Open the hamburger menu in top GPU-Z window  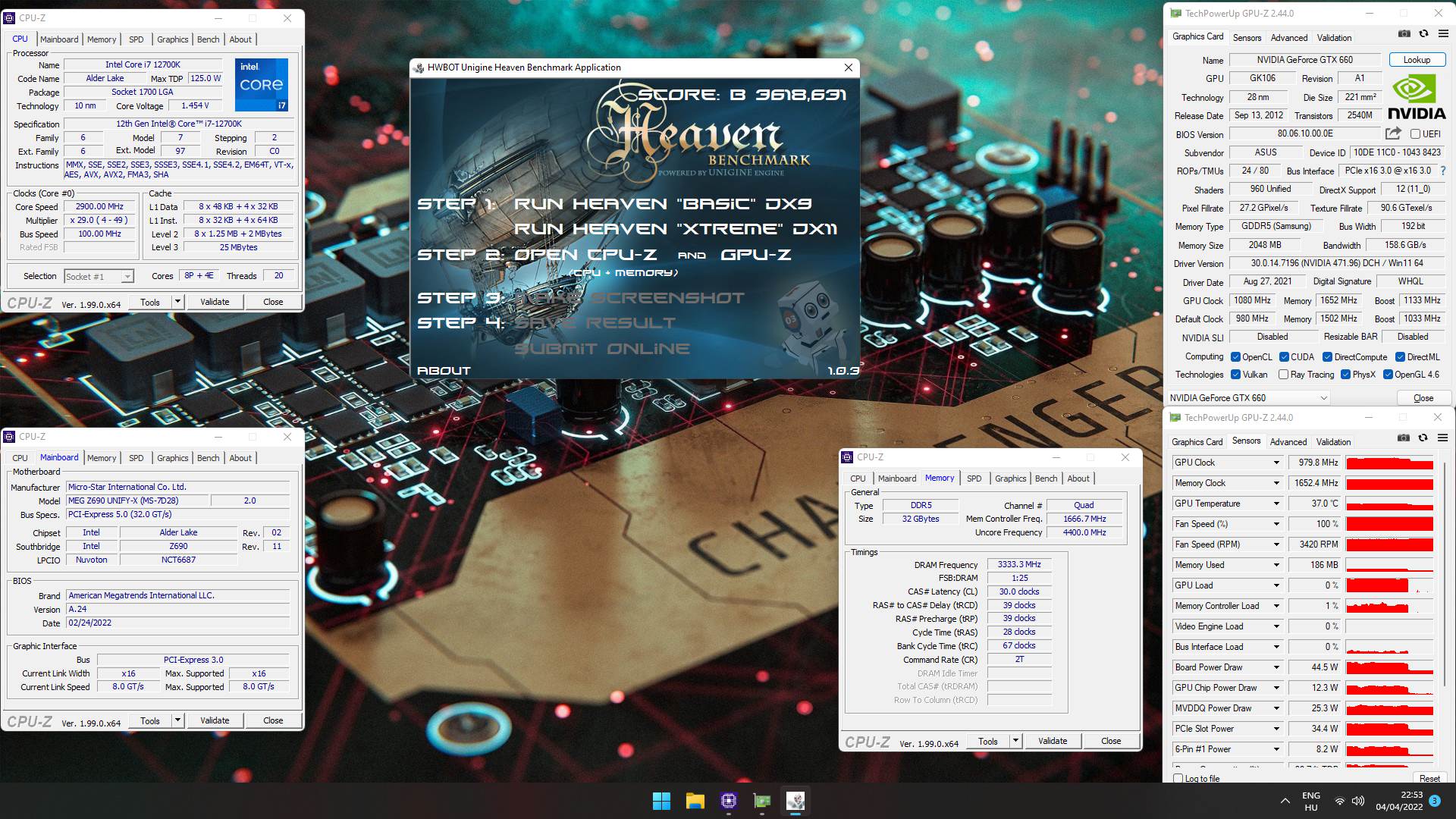pos(1442,34)
